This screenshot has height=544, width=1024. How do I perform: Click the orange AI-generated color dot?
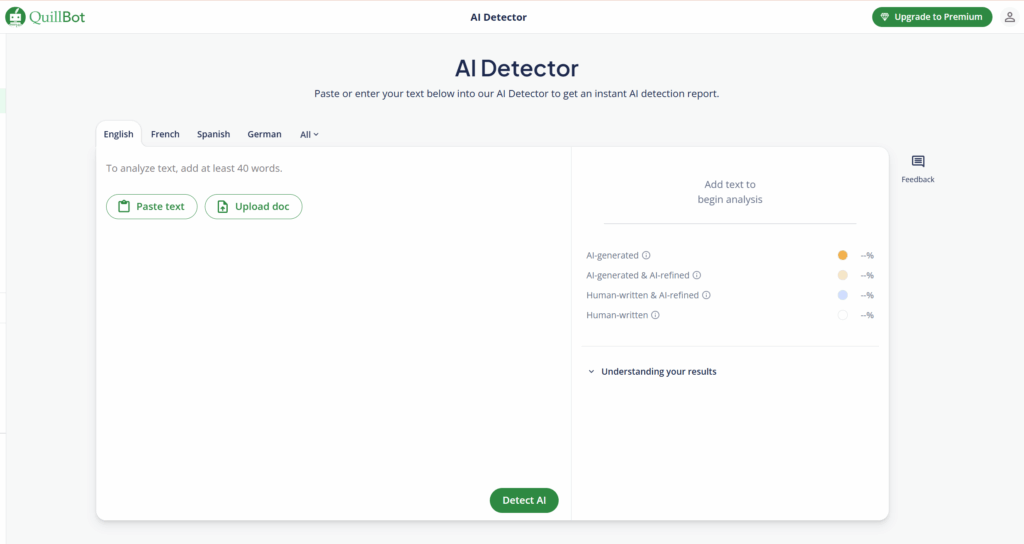[x=842, y=255]
